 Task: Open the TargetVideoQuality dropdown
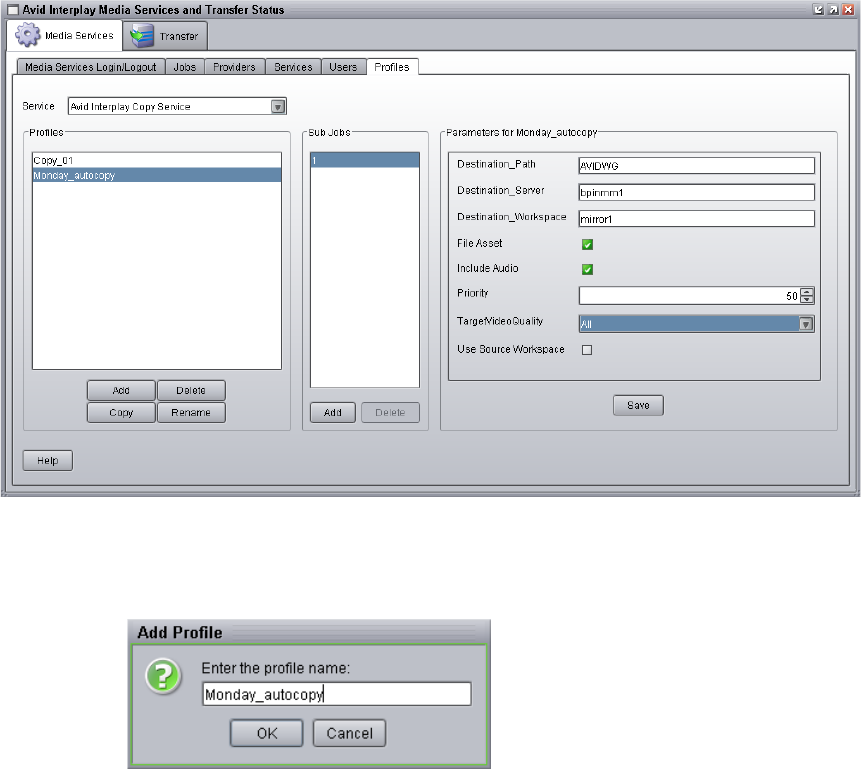point(806,324)
